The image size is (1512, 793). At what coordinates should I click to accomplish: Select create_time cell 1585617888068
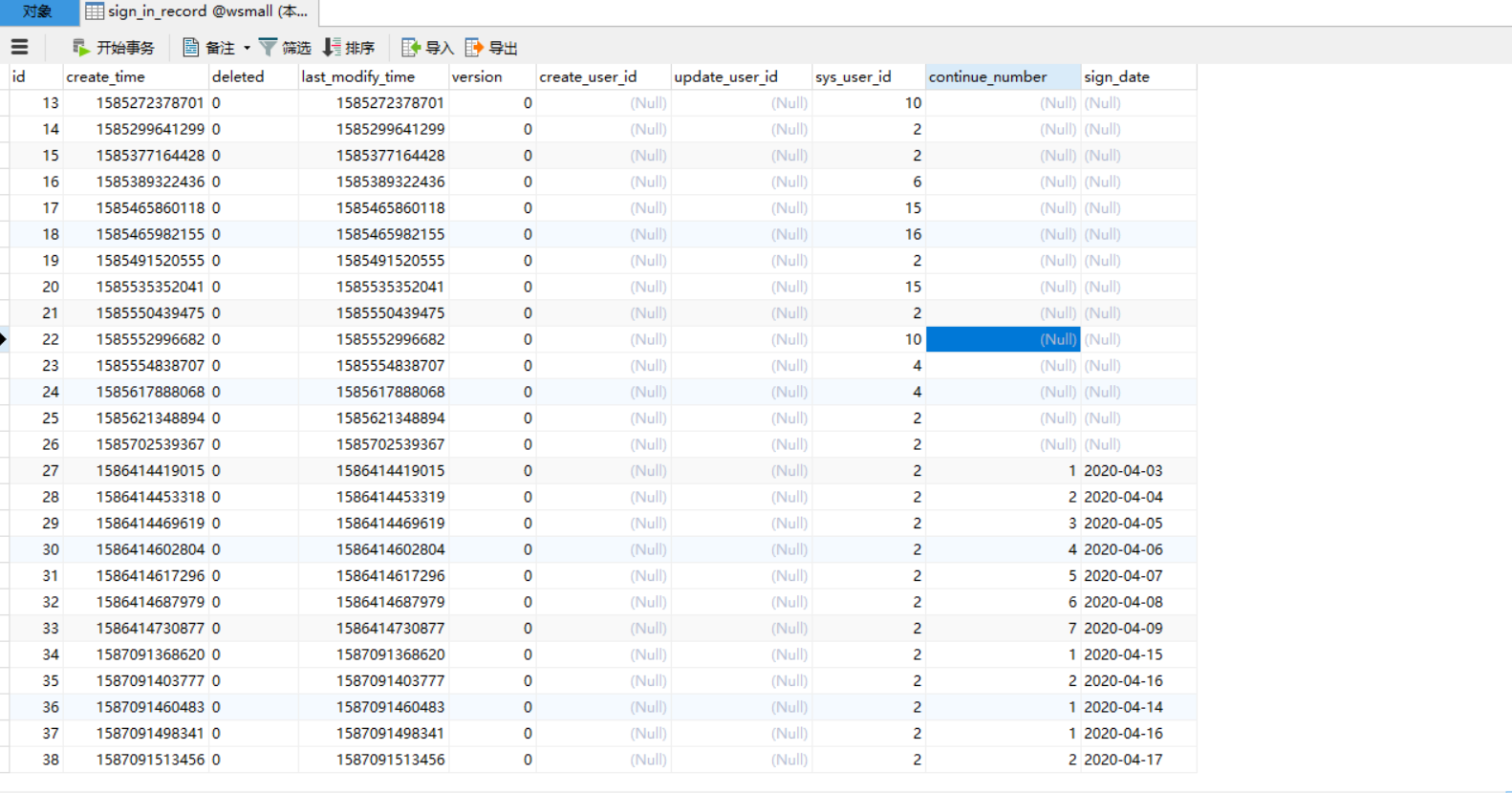(136, 392)
